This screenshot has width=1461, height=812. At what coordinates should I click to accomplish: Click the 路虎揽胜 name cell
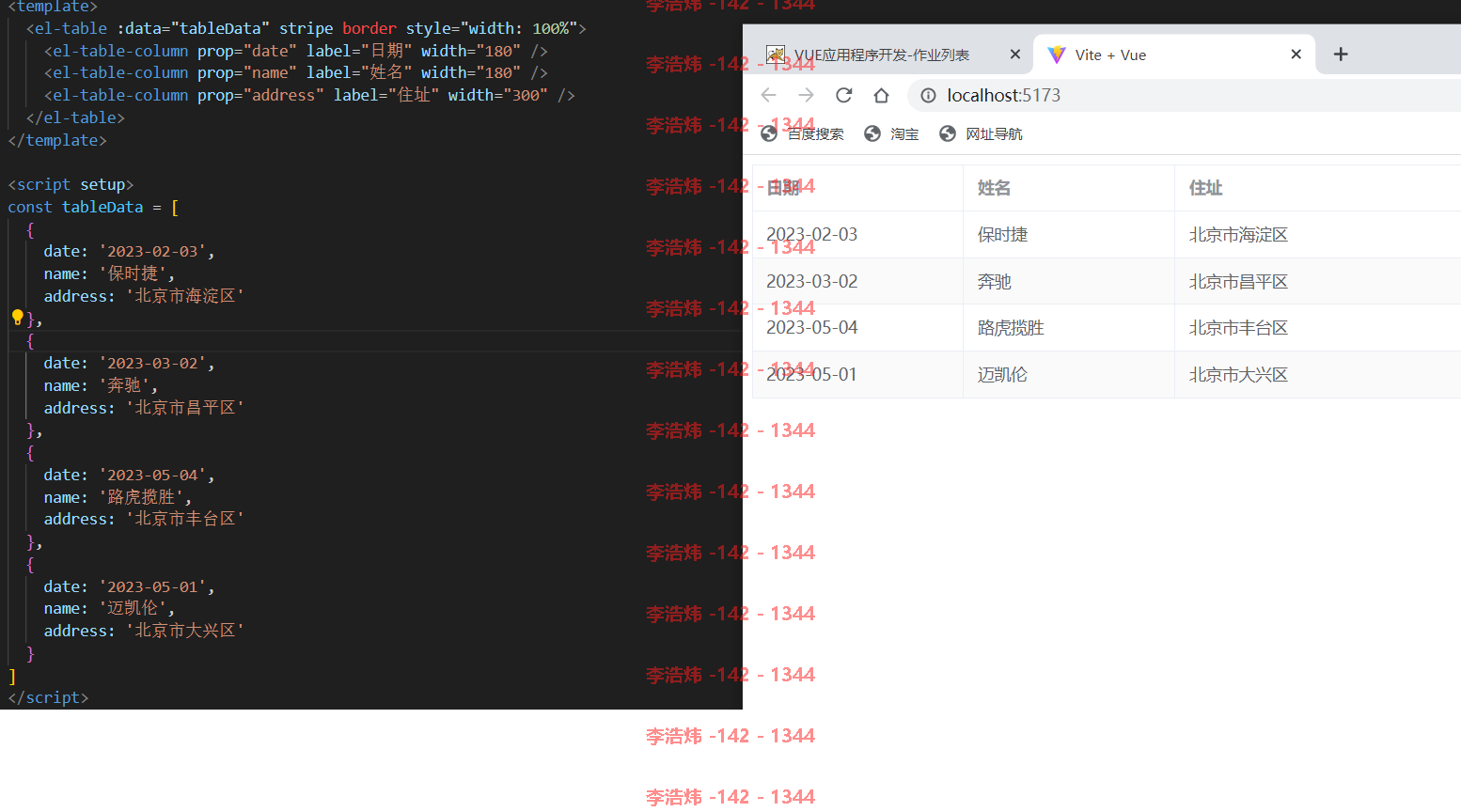click(x=1069, y=327)
